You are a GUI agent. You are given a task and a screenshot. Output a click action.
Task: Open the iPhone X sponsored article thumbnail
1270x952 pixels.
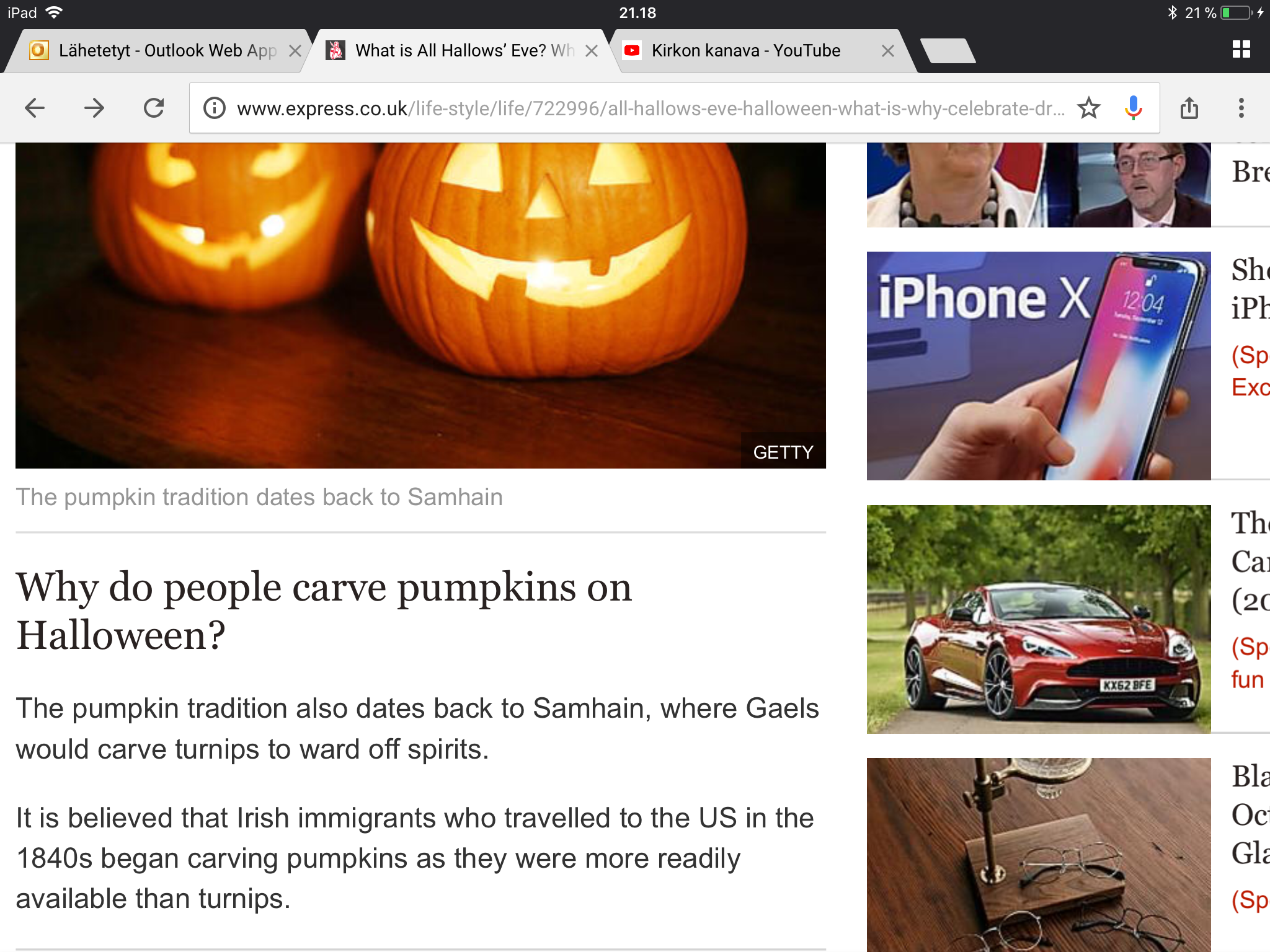(1039, 366)
